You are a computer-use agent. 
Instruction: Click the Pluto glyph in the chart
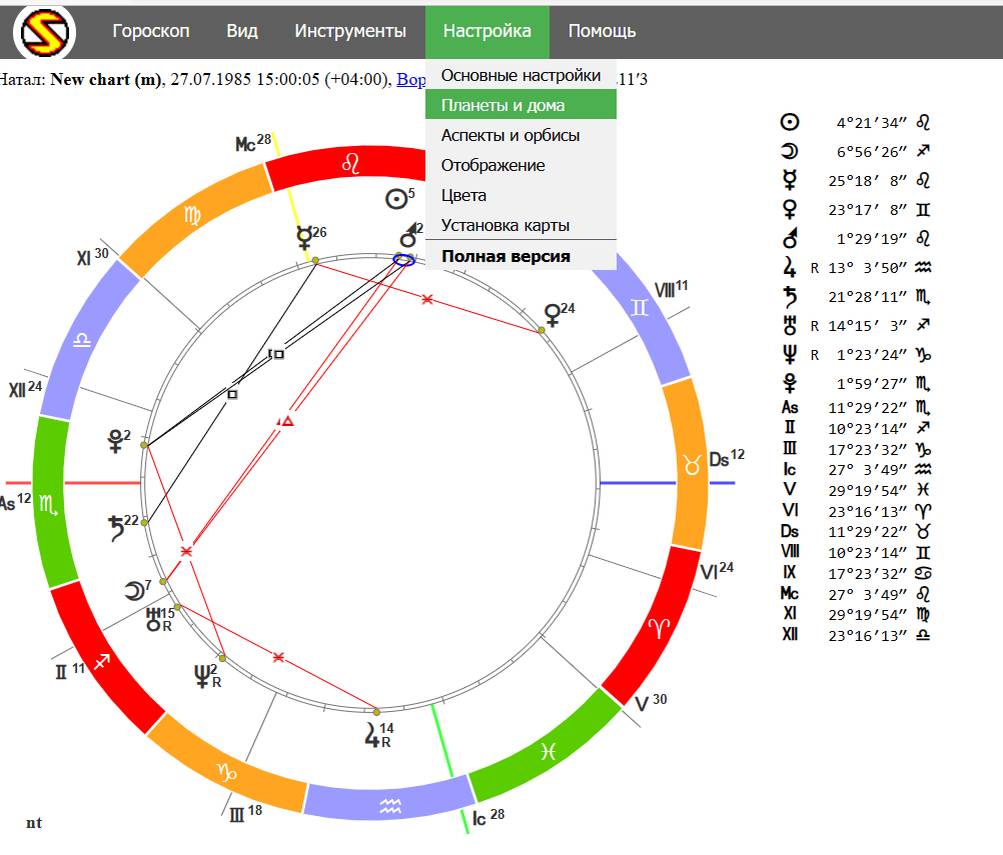(116, 442)
